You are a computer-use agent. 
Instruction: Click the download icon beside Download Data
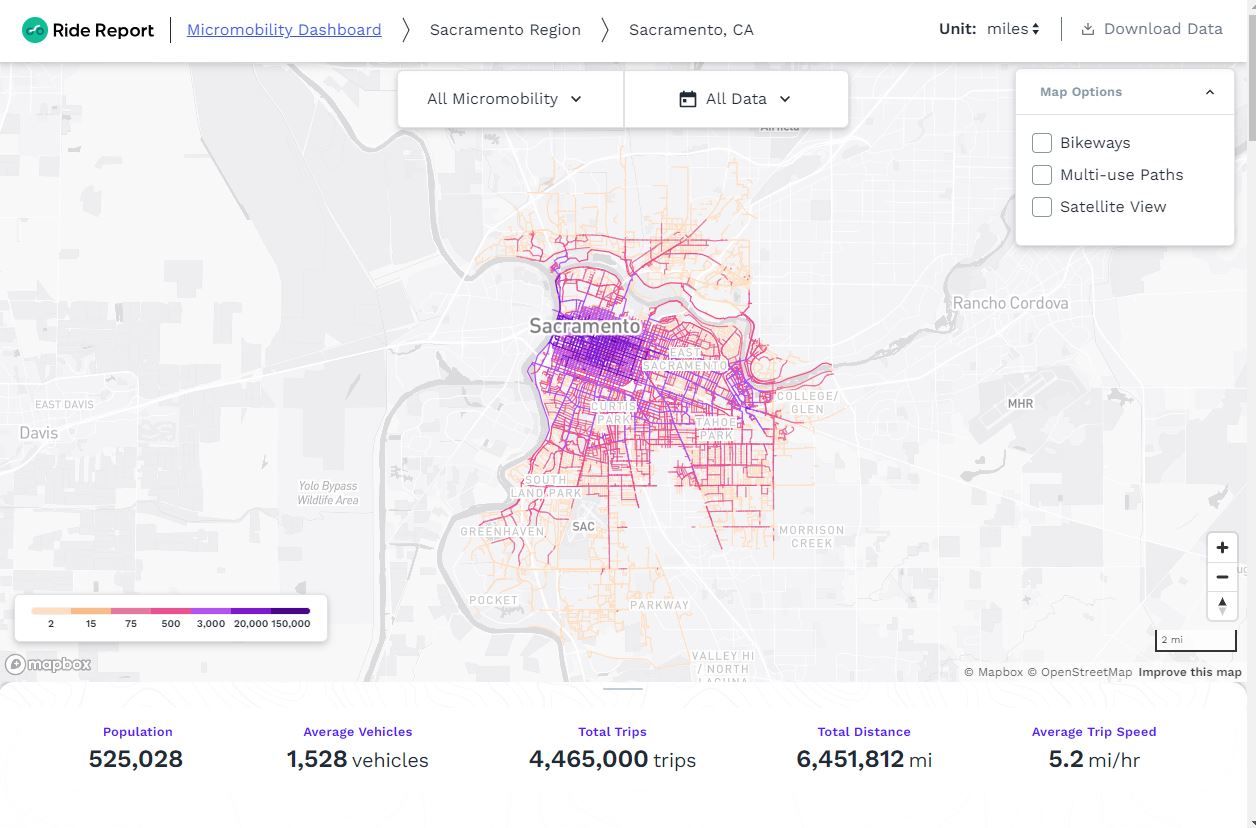[x=1087, y=29]
